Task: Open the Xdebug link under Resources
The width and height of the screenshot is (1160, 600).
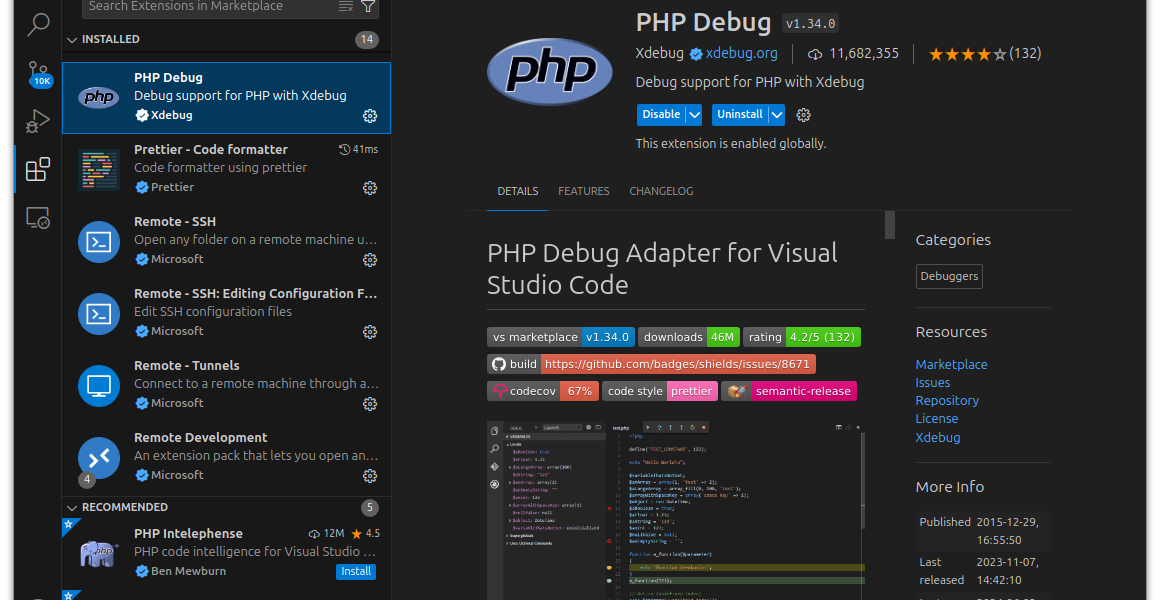Action: click(938, 437)
